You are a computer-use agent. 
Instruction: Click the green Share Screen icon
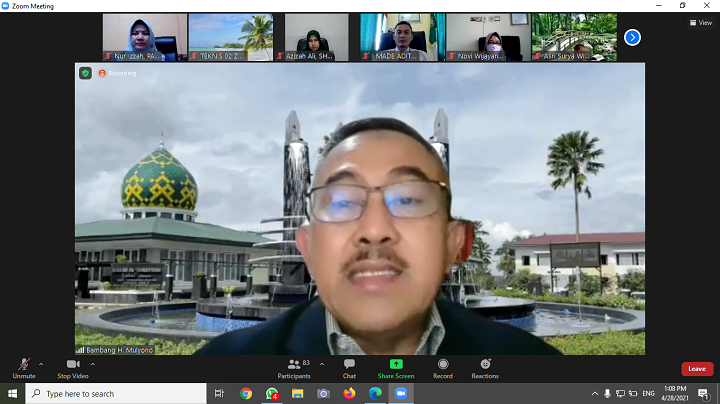[396, 364]
